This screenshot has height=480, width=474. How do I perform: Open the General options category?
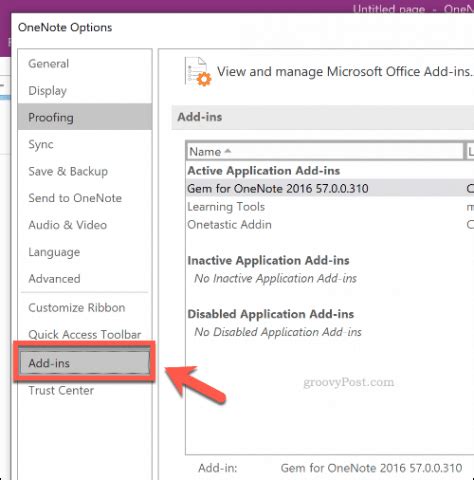pyautogui.click(x=85, y=64)
